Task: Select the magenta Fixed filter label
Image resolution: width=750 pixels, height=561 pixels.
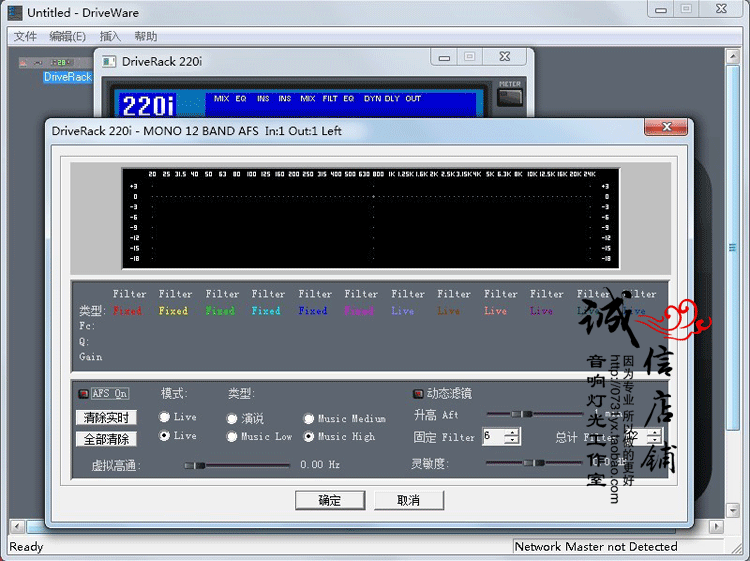Action: click(x=359, y=311)
